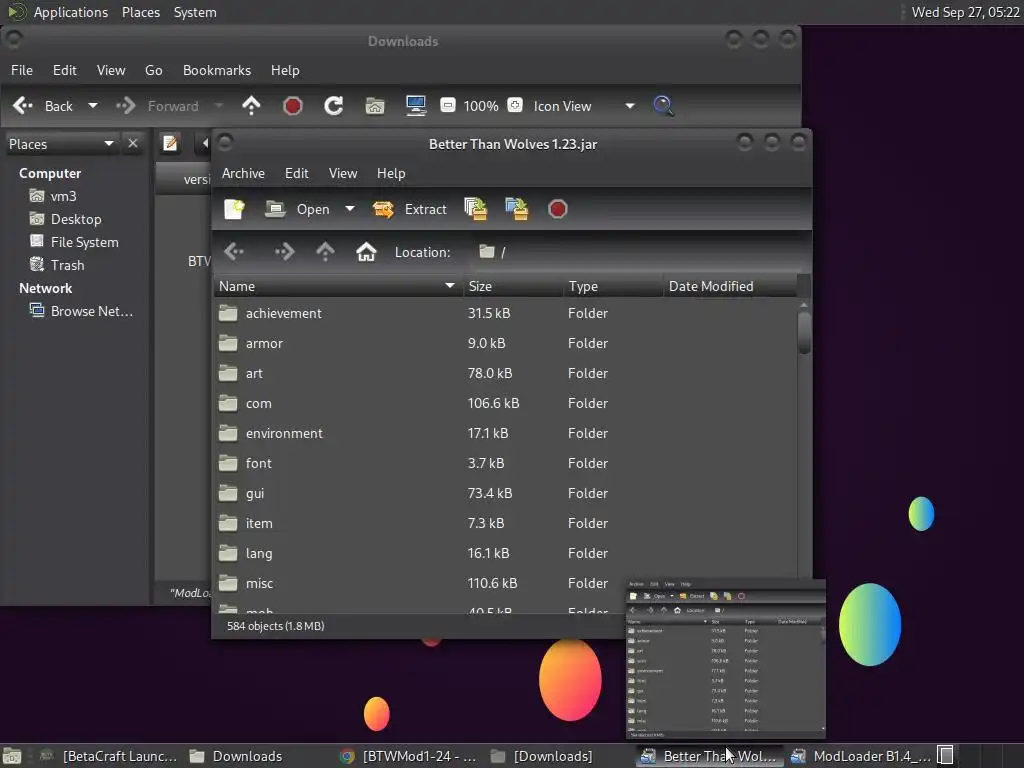
Task: Click the archive list vertical scrollbar
Action: (804, 333)
